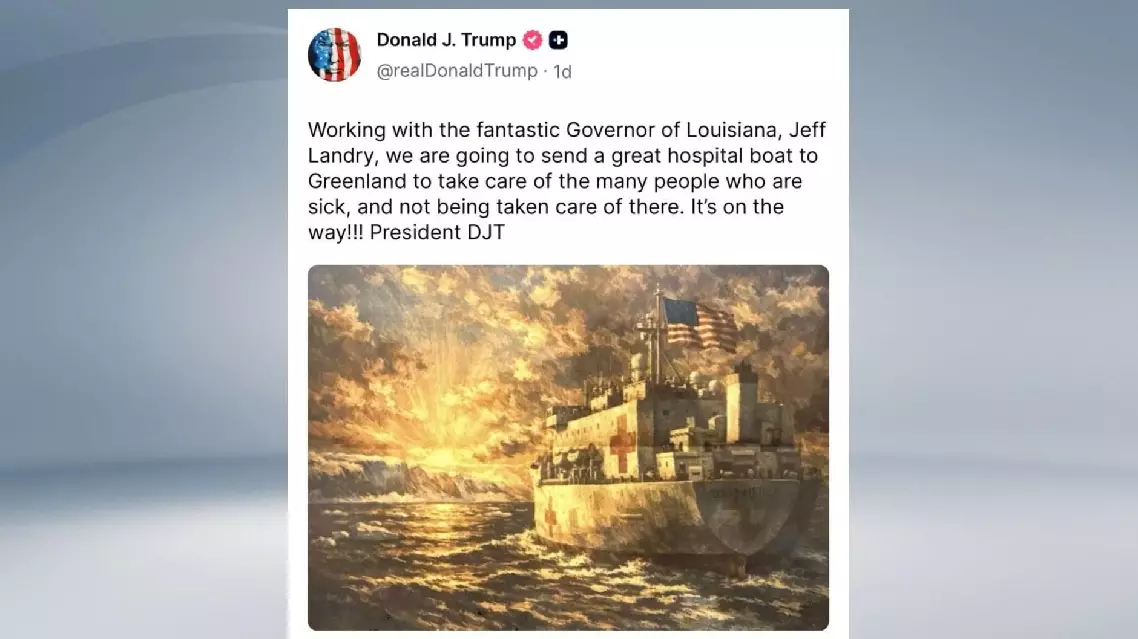Viewport: 1138px width, 639px height.
Task: Click the gray backdrop left of post
Action: pyautogui.click(x=144, y=320)
